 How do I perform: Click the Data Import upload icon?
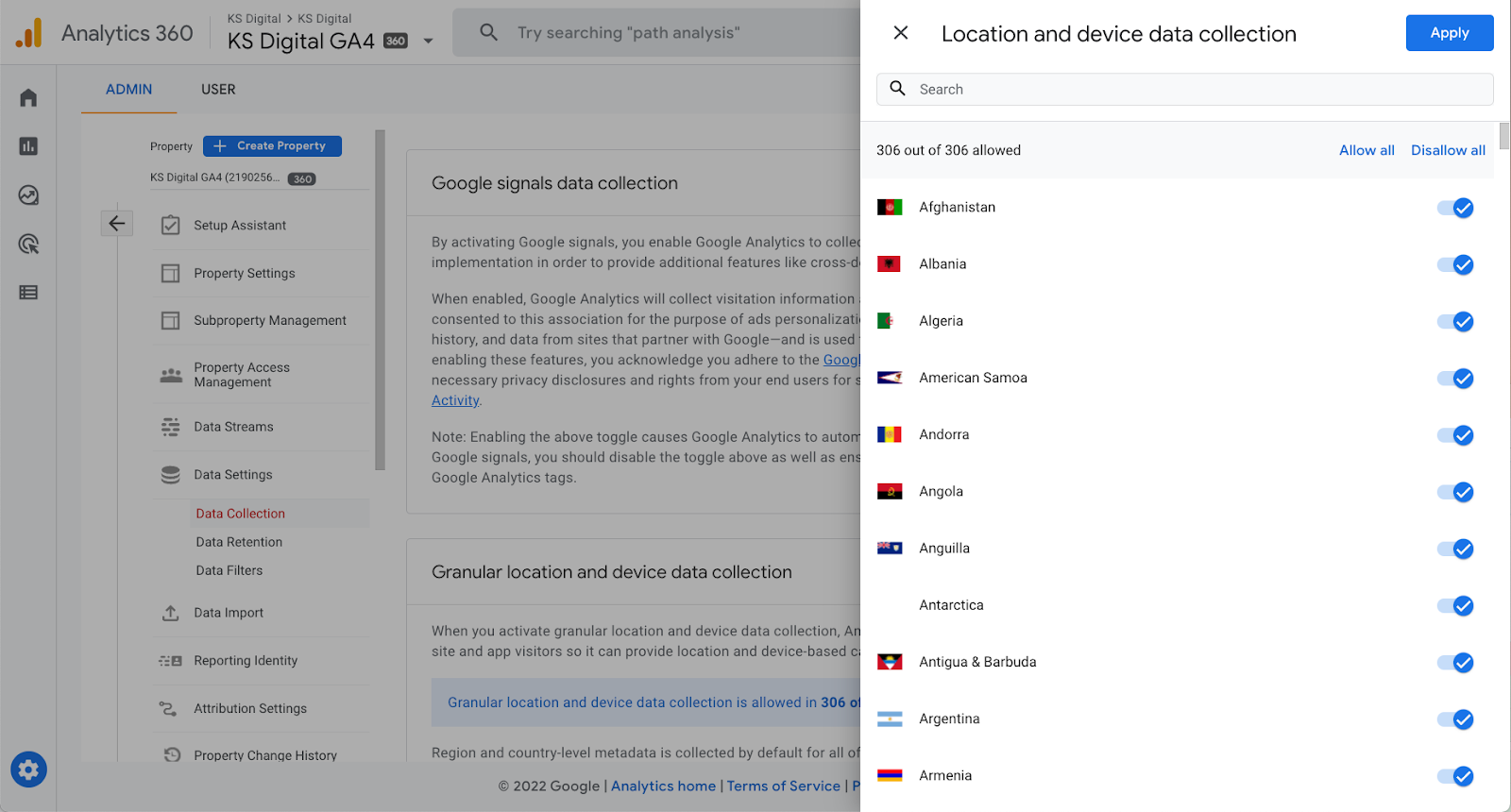click(x=171, y=613)
